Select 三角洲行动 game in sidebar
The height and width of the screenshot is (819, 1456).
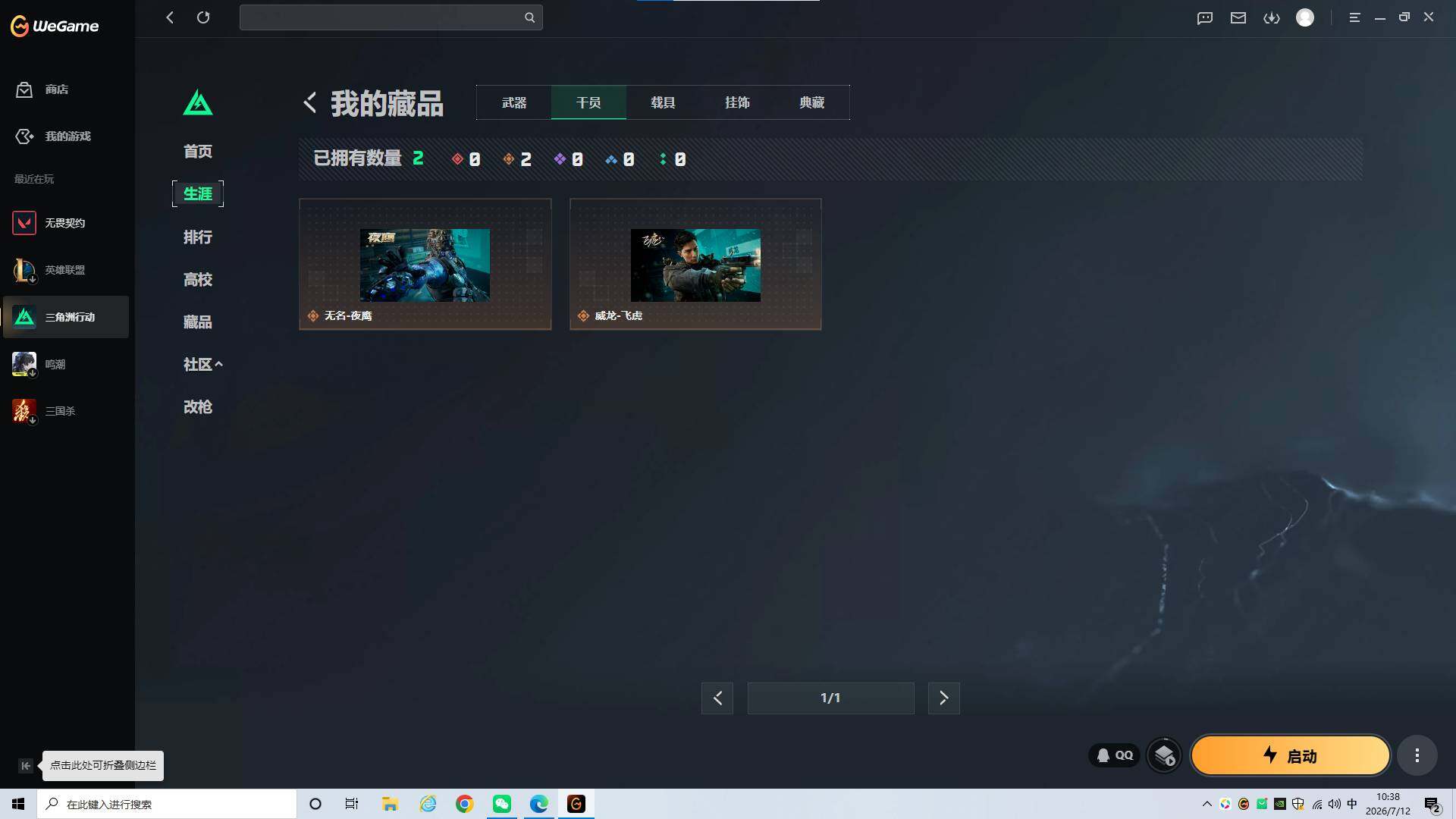tap(65, 317)
